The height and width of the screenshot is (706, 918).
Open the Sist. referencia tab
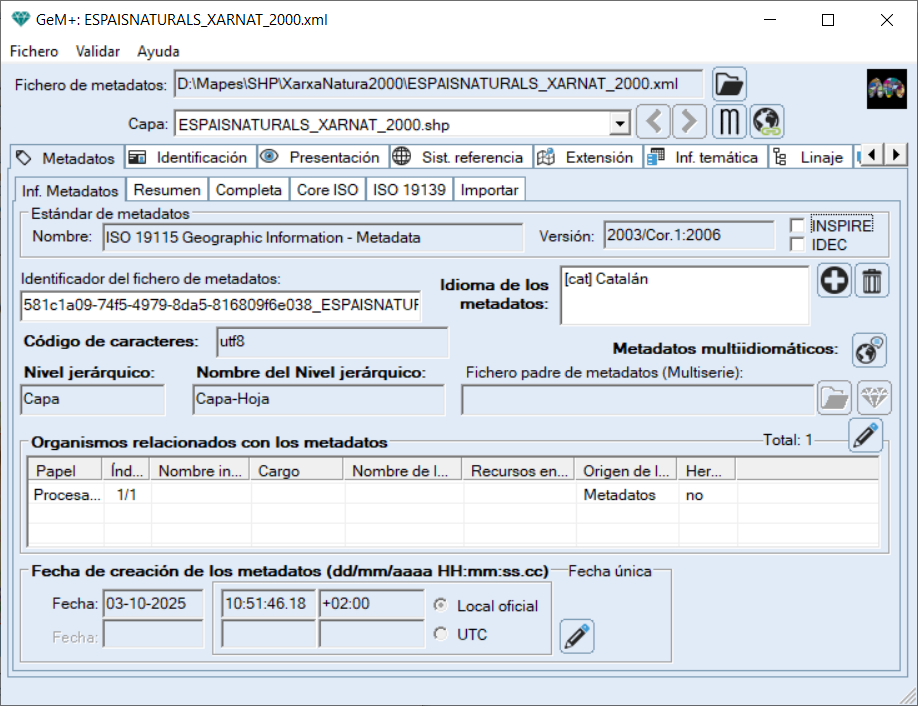pyautogui.click(x=459, y=157)
